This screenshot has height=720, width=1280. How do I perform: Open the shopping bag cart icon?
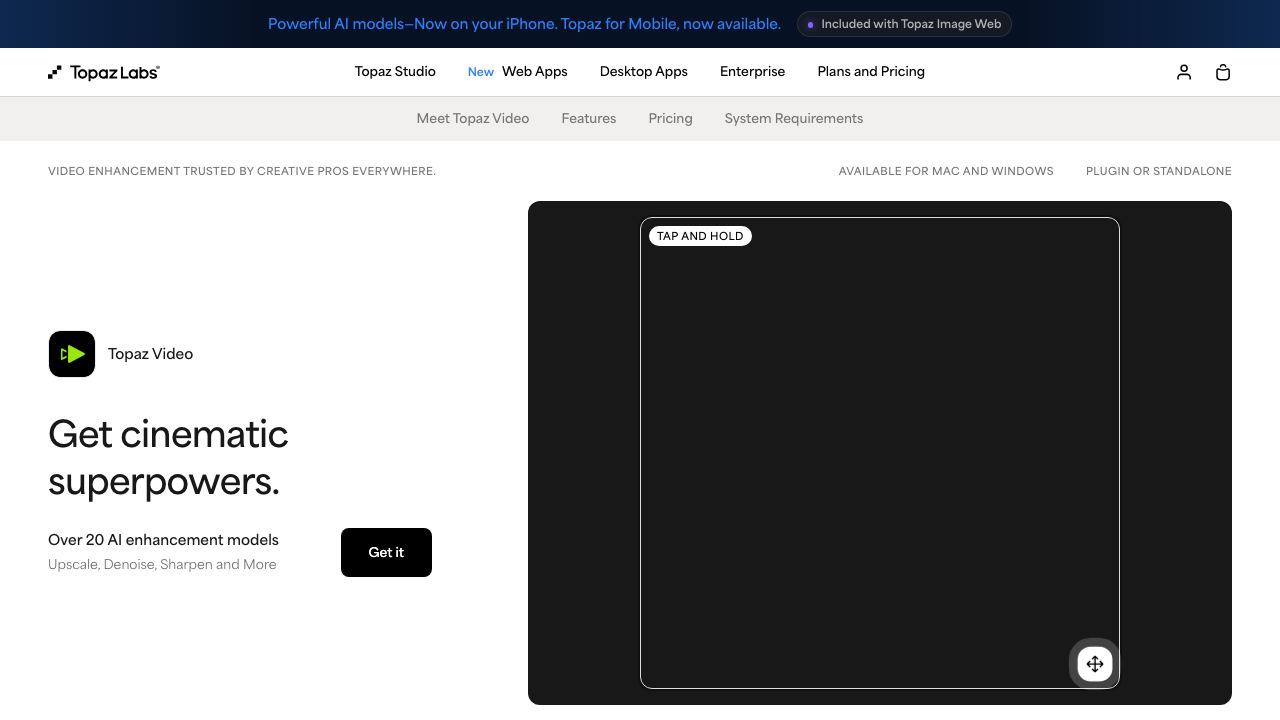1223,72
